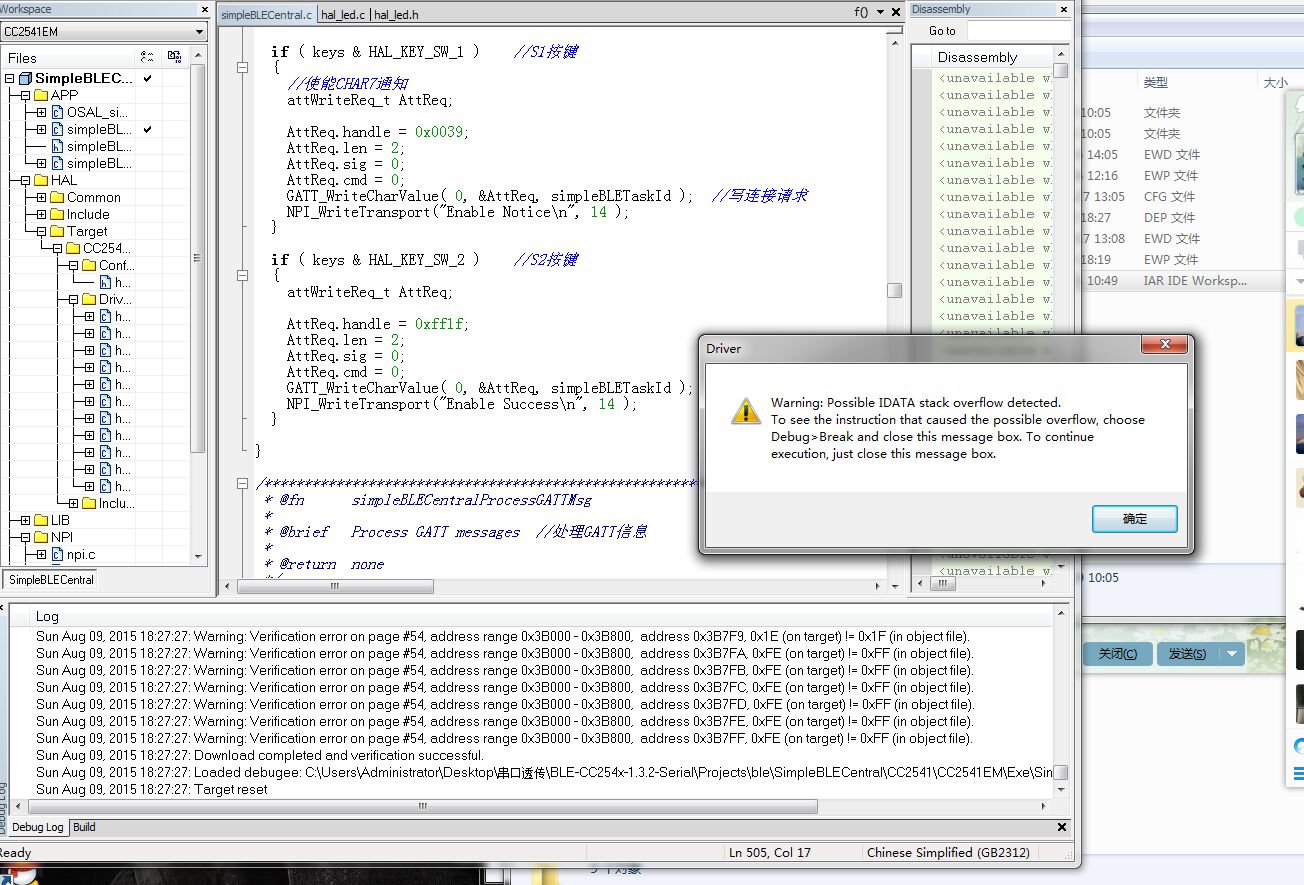Screen dimensions: 1304x885
Task: Expand the npi.c file node
Action: 42,554
